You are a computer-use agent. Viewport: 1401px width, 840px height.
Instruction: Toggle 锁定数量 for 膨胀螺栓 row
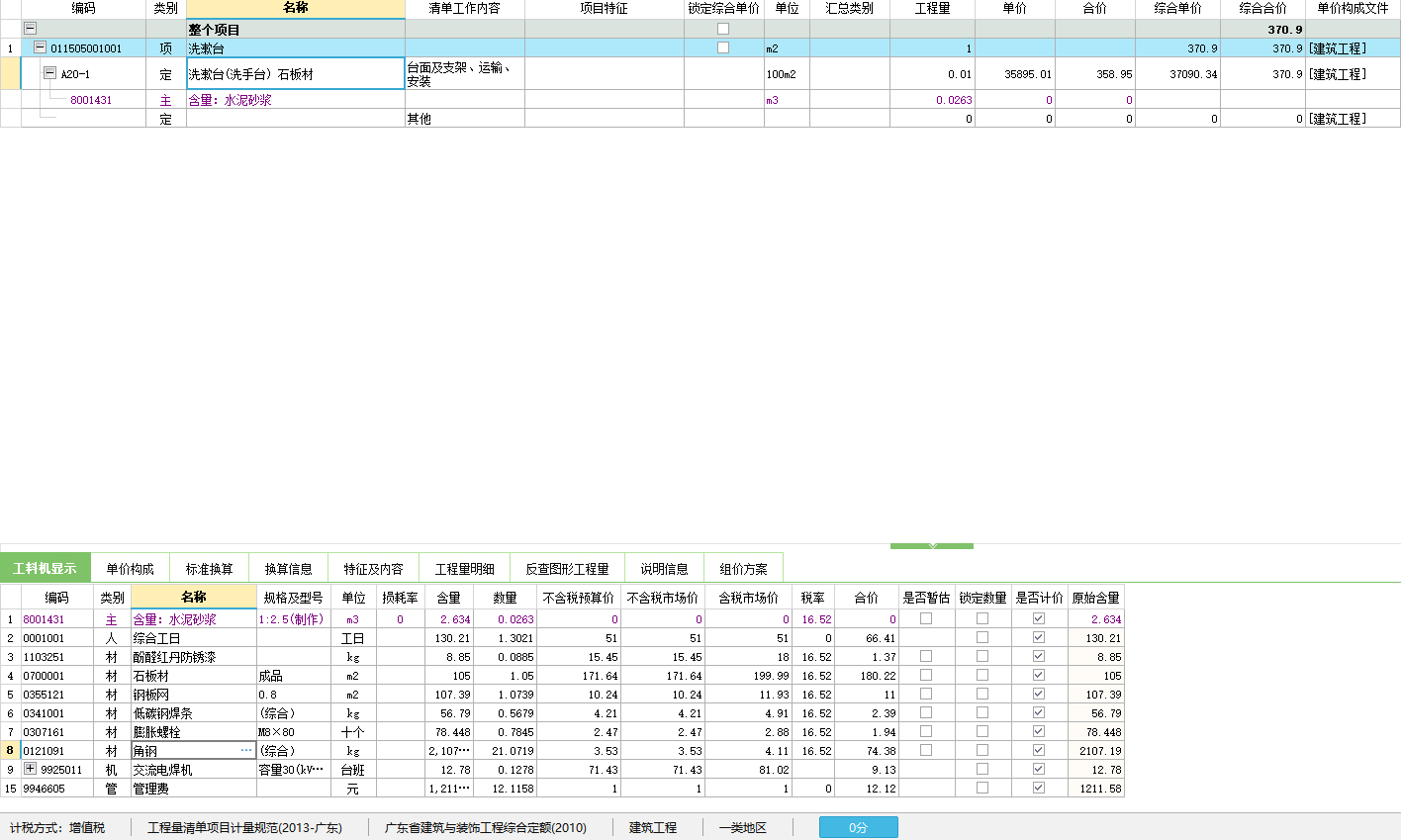[982, 731]
